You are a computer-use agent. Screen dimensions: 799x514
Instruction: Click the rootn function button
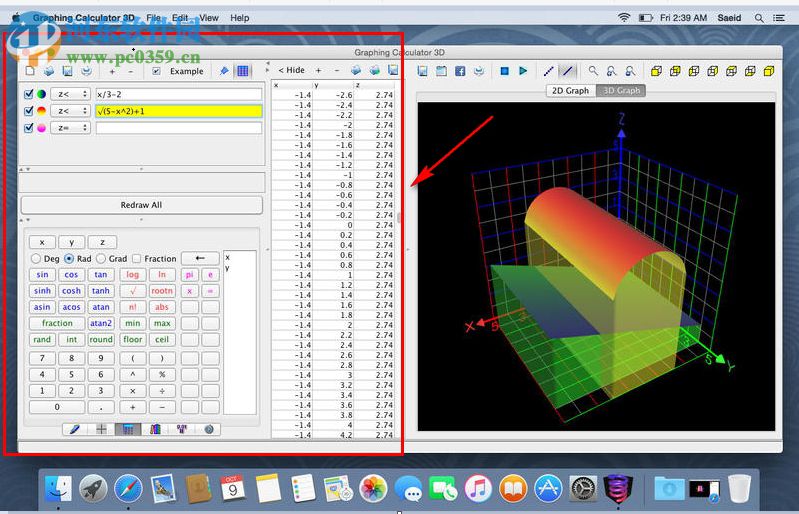tap(162, 291)
